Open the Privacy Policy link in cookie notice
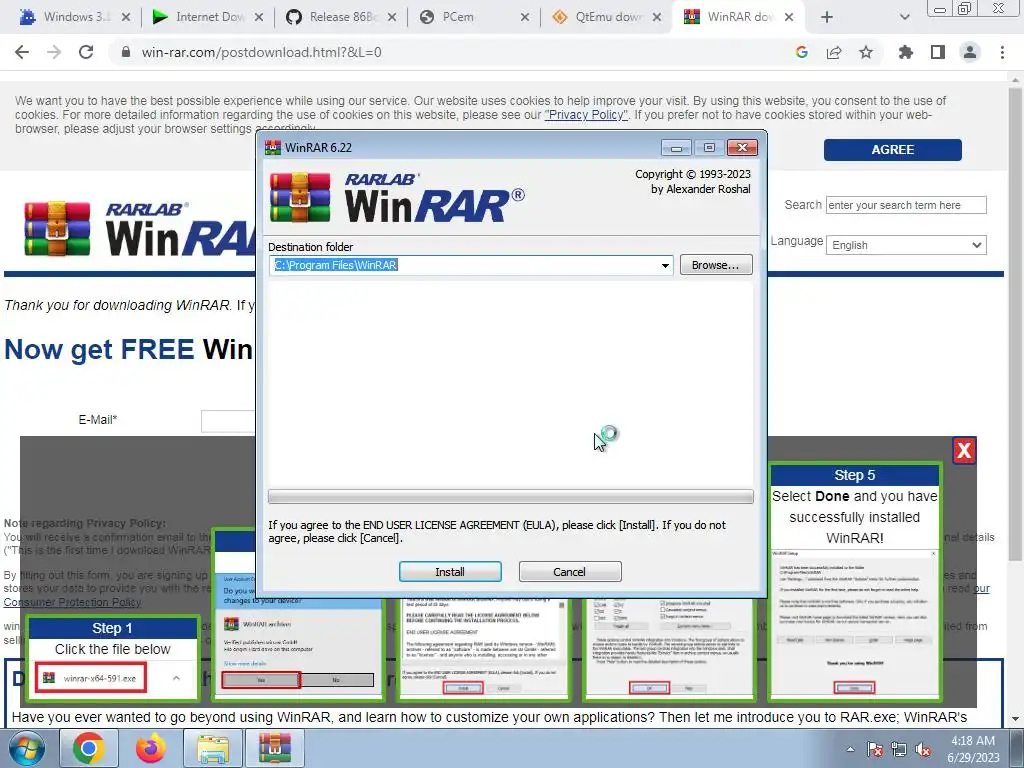The height and width of the screenshot is (768, 1024). click(586, 115)
